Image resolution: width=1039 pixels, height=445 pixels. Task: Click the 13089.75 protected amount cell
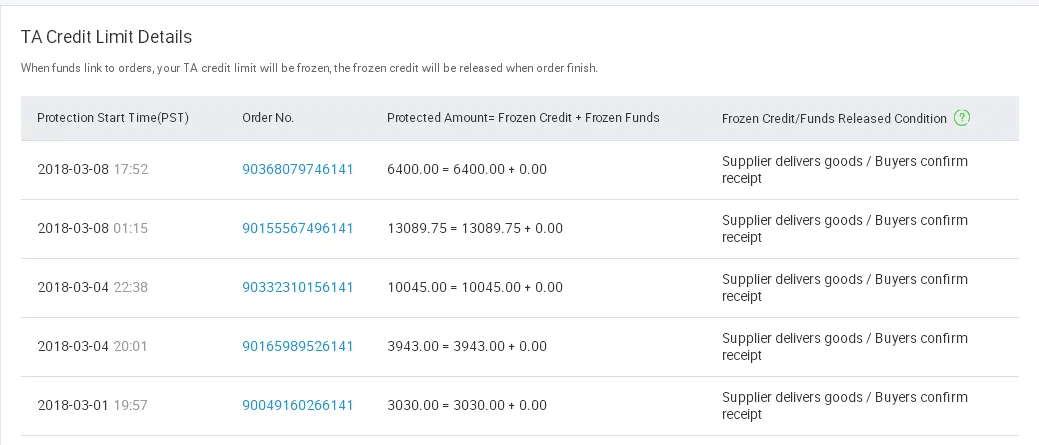(x=475, y=228)
